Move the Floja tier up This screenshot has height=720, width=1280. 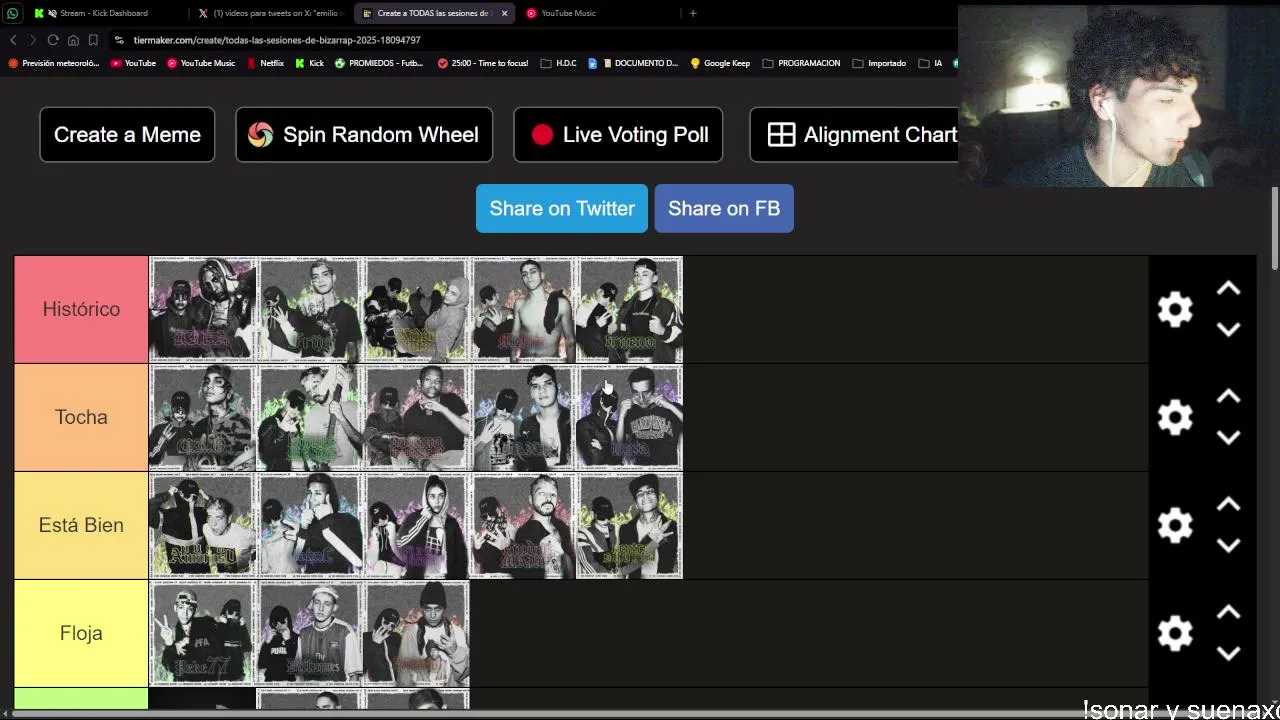coord(1228,613)
